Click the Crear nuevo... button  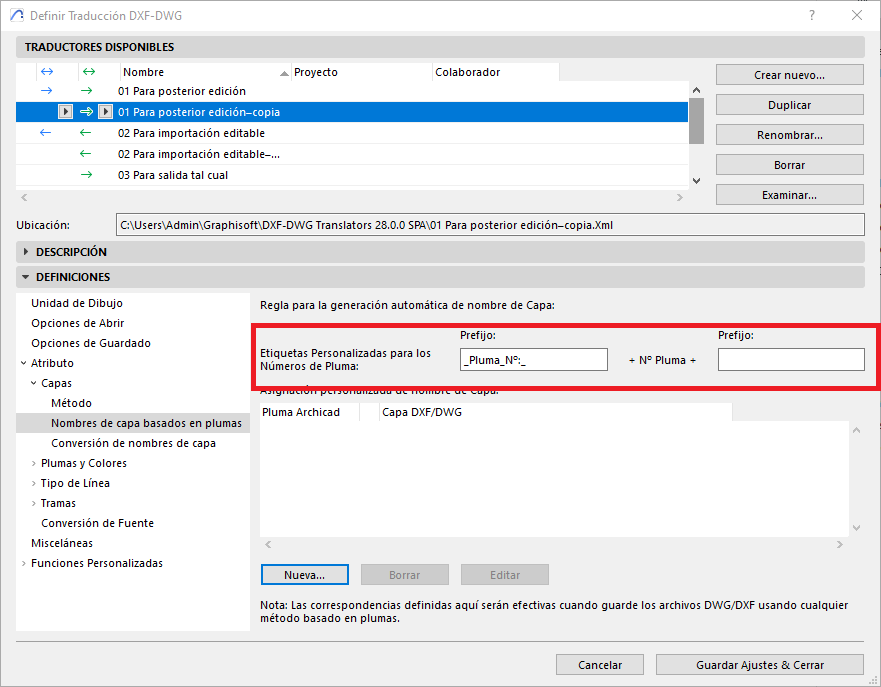click(x=789, y=75)
